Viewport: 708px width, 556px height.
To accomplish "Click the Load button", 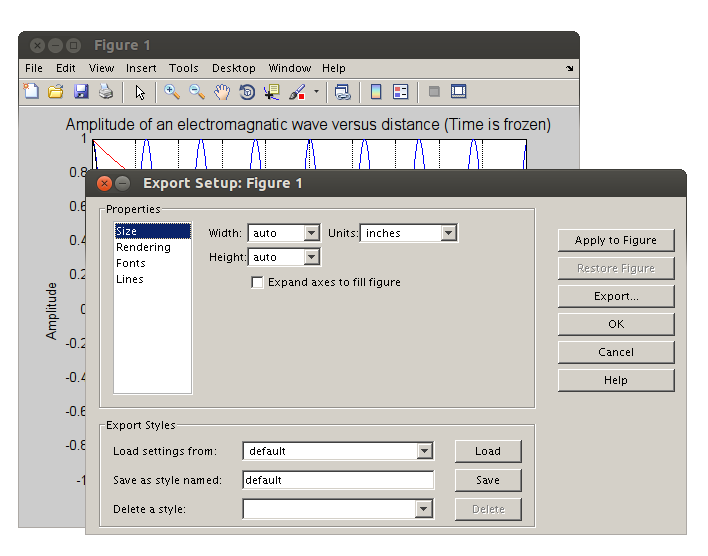I will [x=488, y=451].
